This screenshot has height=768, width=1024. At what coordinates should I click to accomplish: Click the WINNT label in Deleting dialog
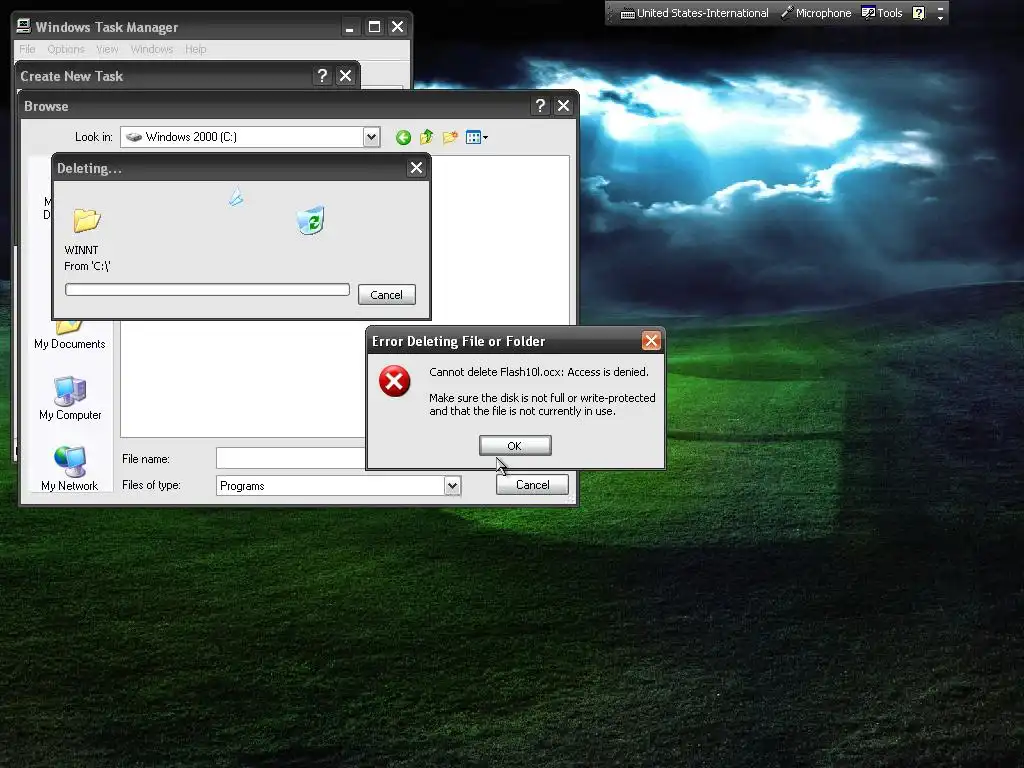coord(82,250)
